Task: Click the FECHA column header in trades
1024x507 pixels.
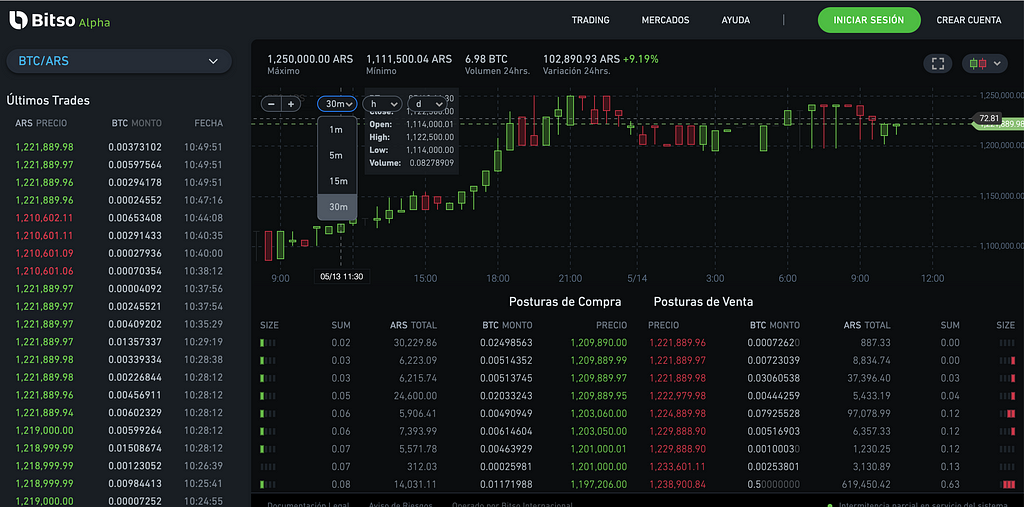Action: point(208,123)
